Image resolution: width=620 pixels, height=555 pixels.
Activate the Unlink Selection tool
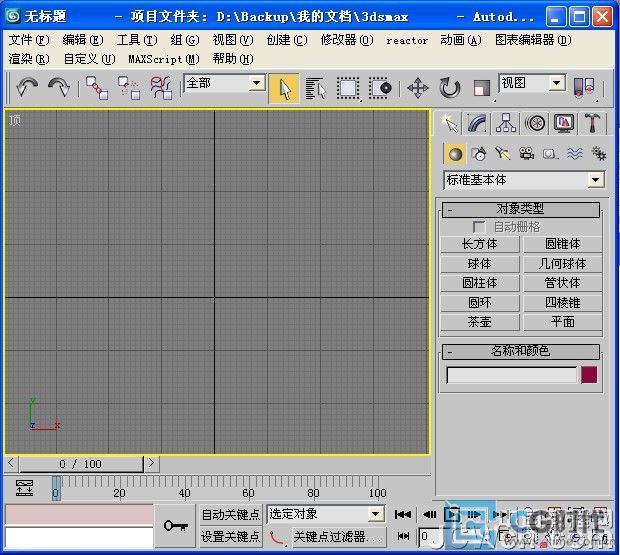129,88
